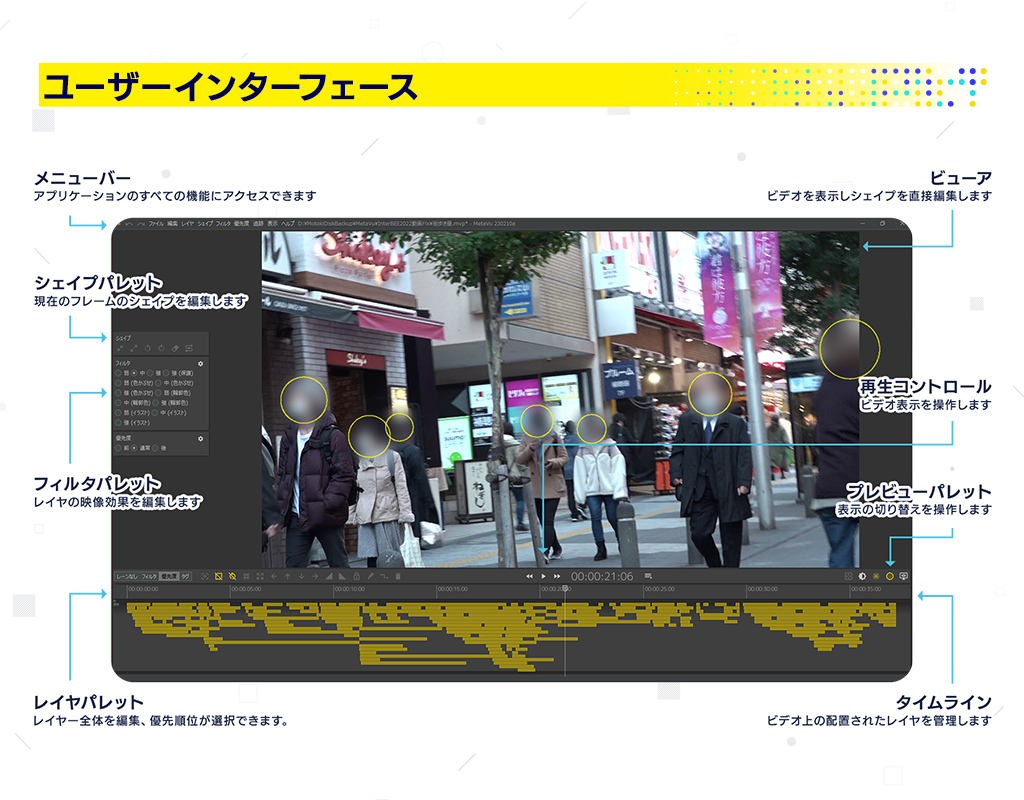
Task: Toggle the yellow circle preview icon
Action: click(x=889, y=577)
